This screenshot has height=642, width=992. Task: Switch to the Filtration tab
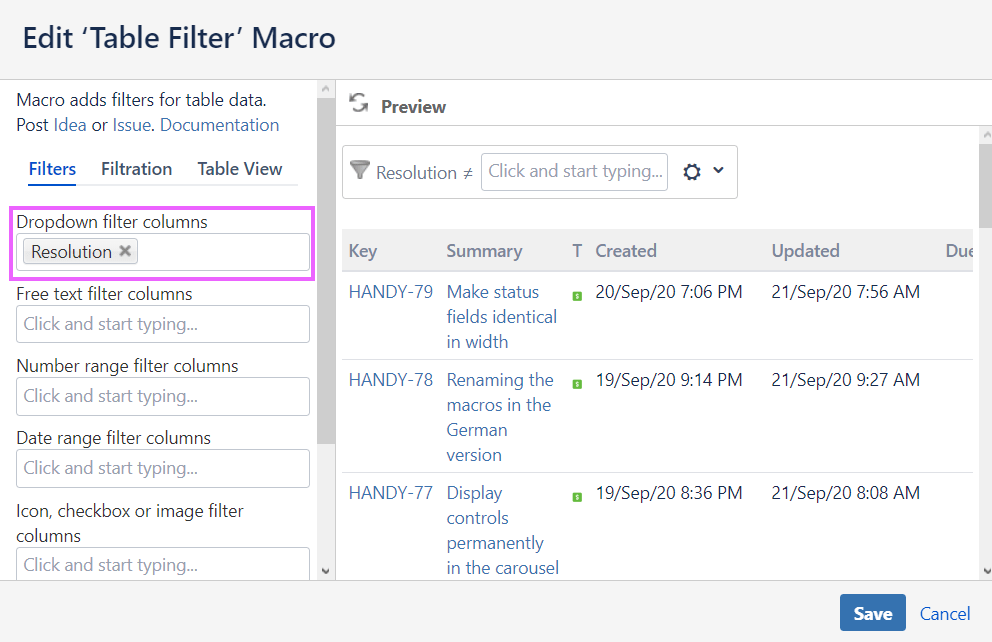tap(136, 169)
